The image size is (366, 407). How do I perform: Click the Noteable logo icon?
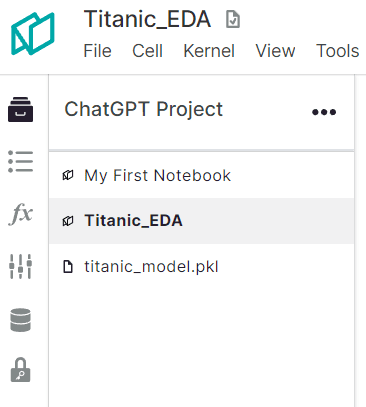point(33,33)
